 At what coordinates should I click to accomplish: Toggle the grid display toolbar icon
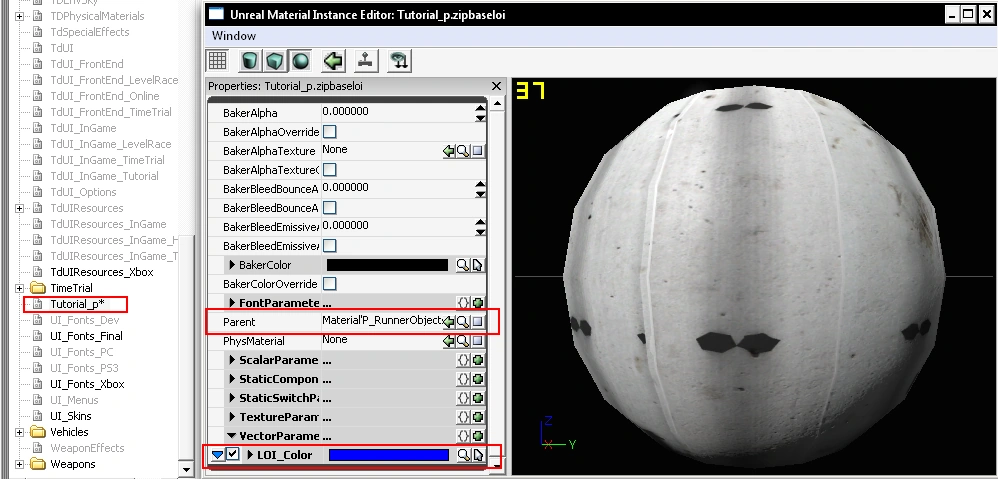pos(217,61)
